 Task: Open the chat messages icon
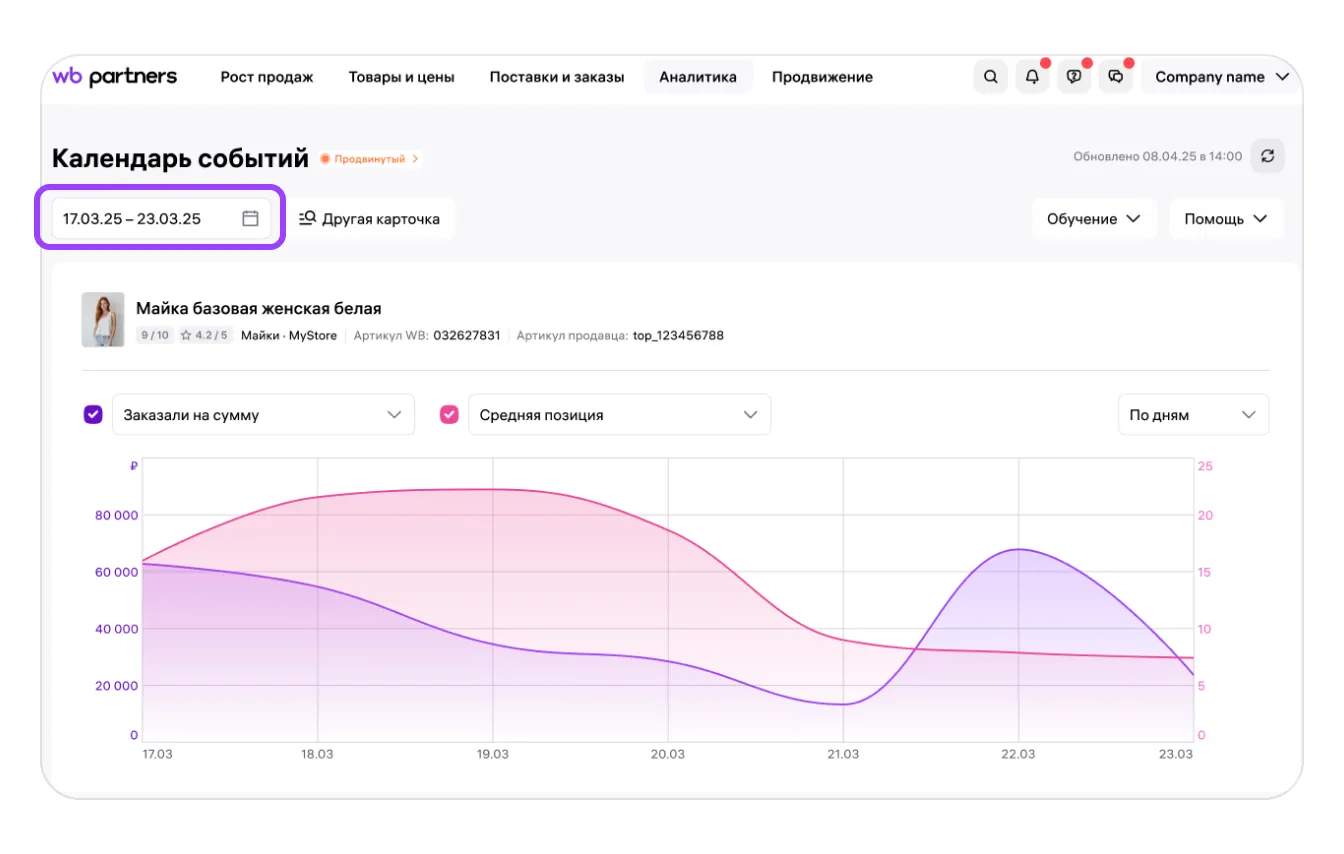point(1116,77)
